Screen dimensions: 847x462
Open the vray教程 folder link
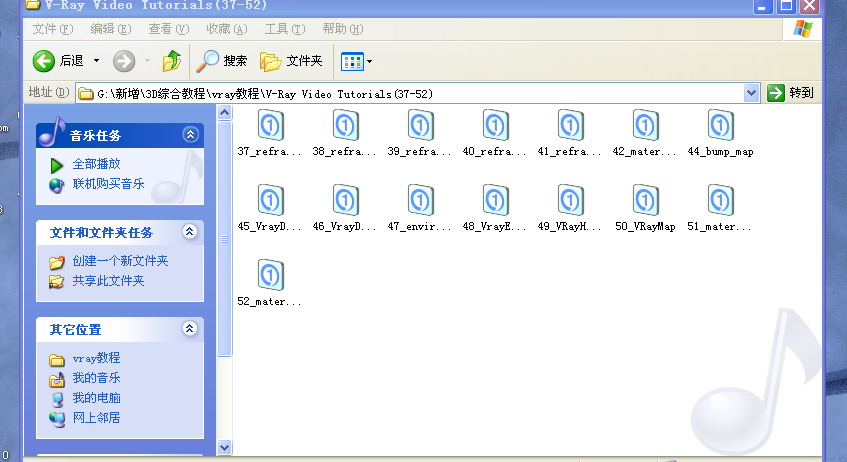pos(96,358)
